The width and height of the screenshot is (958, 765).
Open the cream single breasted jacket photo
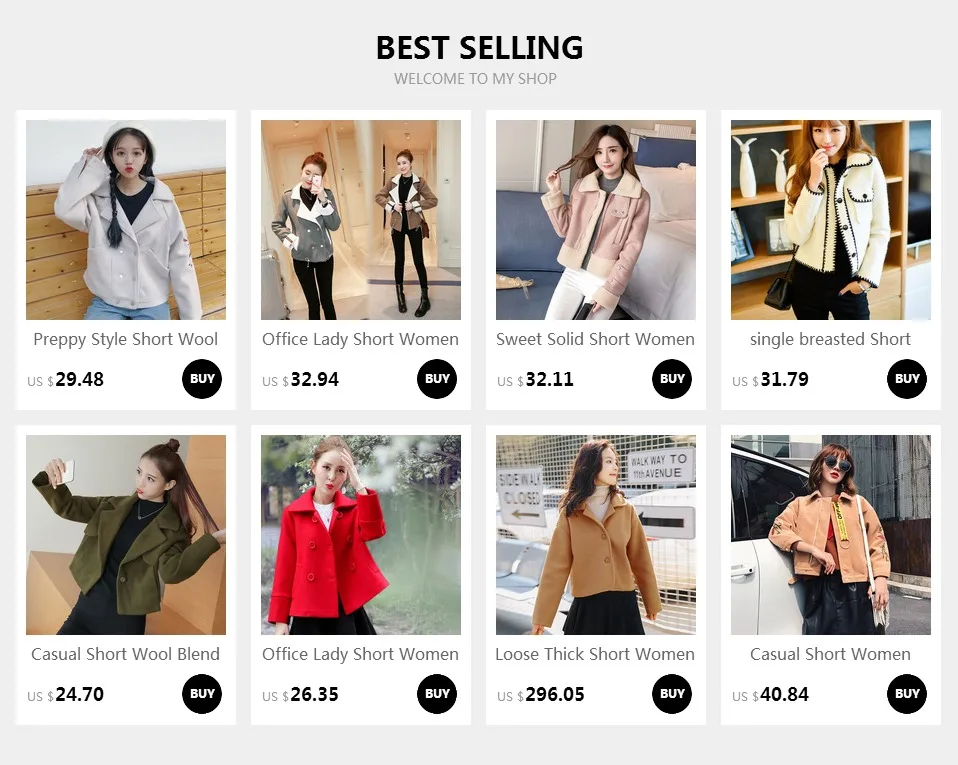point(831,220)
